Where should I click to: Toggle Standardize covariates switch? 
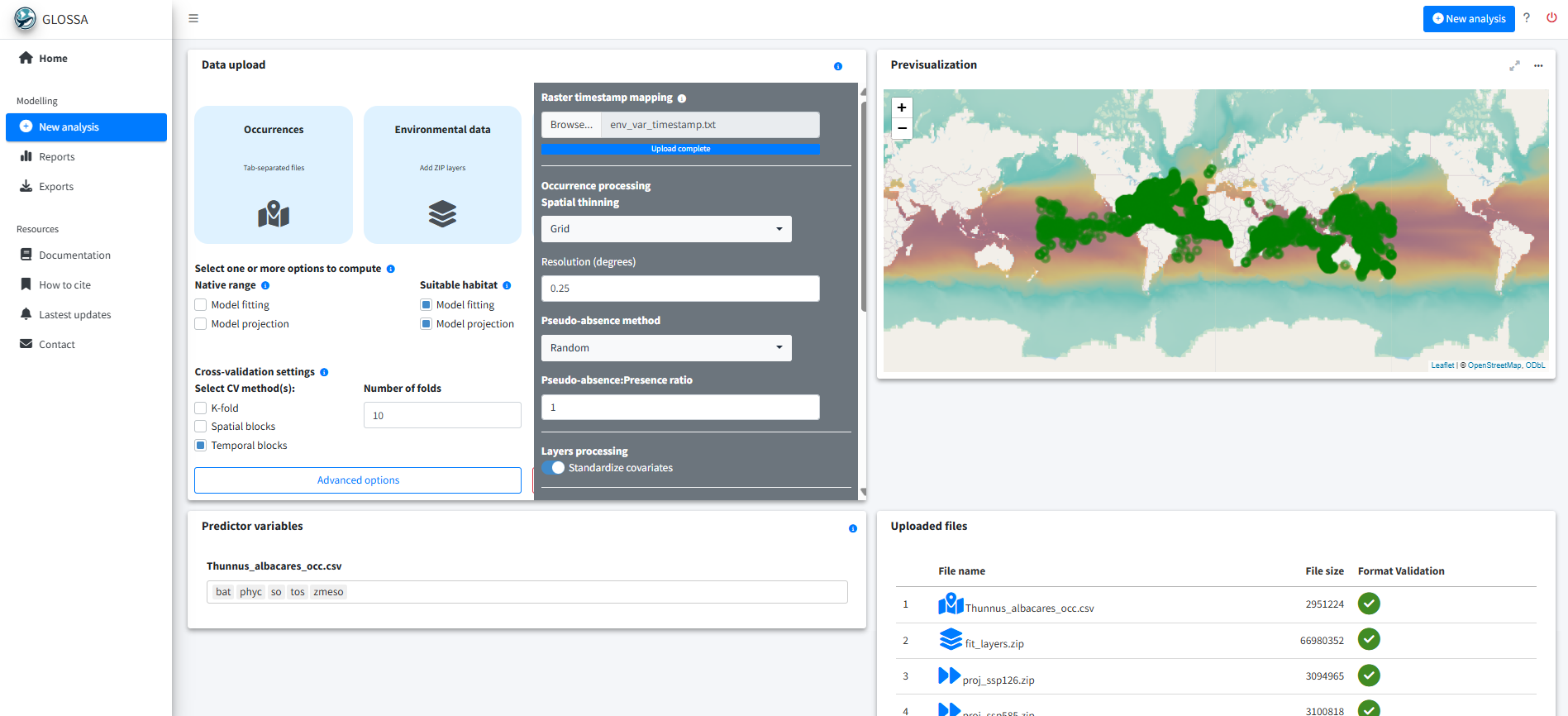554,468
